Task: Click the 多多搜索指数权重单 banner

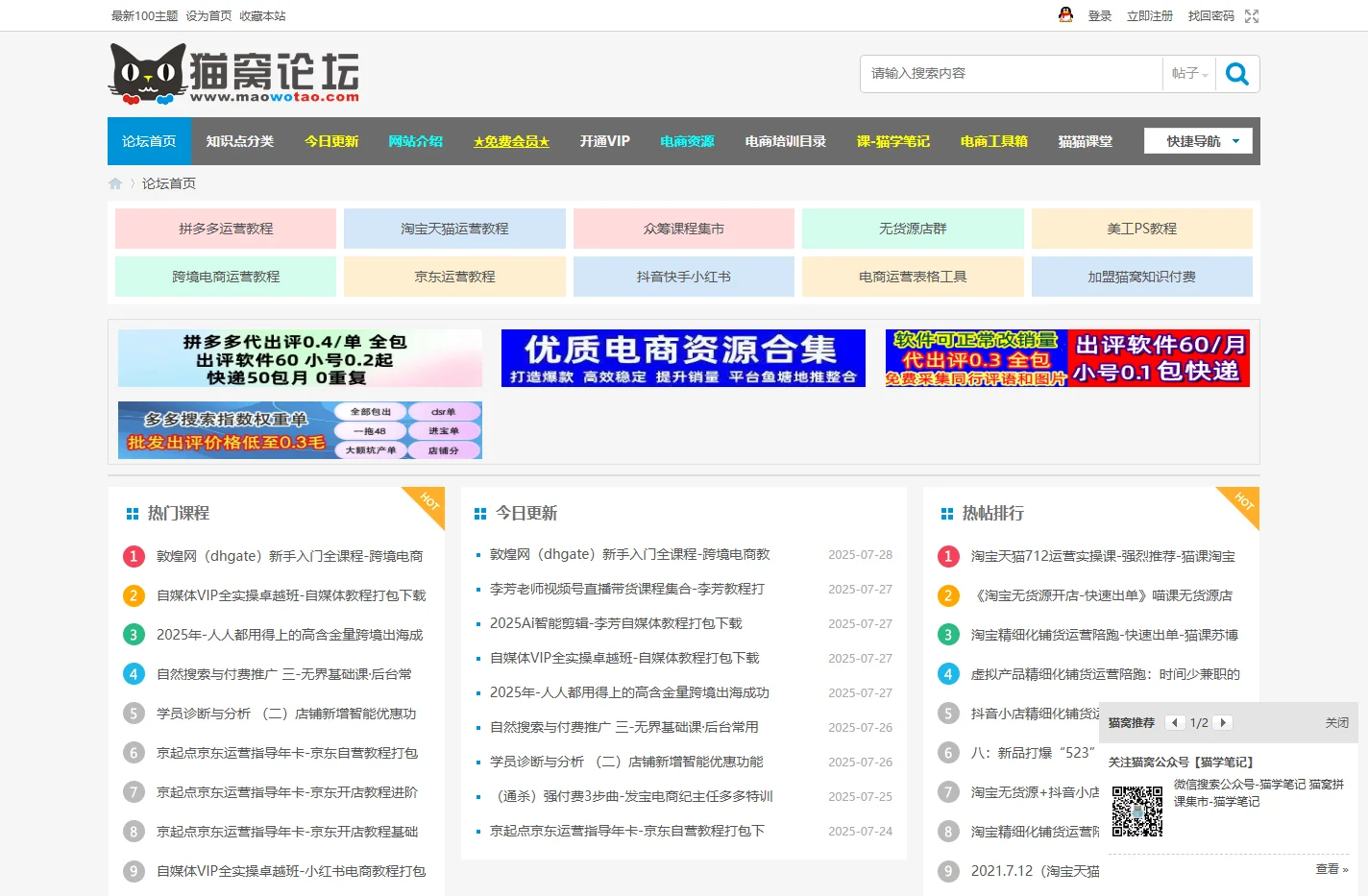Action: tap(300, 430)
